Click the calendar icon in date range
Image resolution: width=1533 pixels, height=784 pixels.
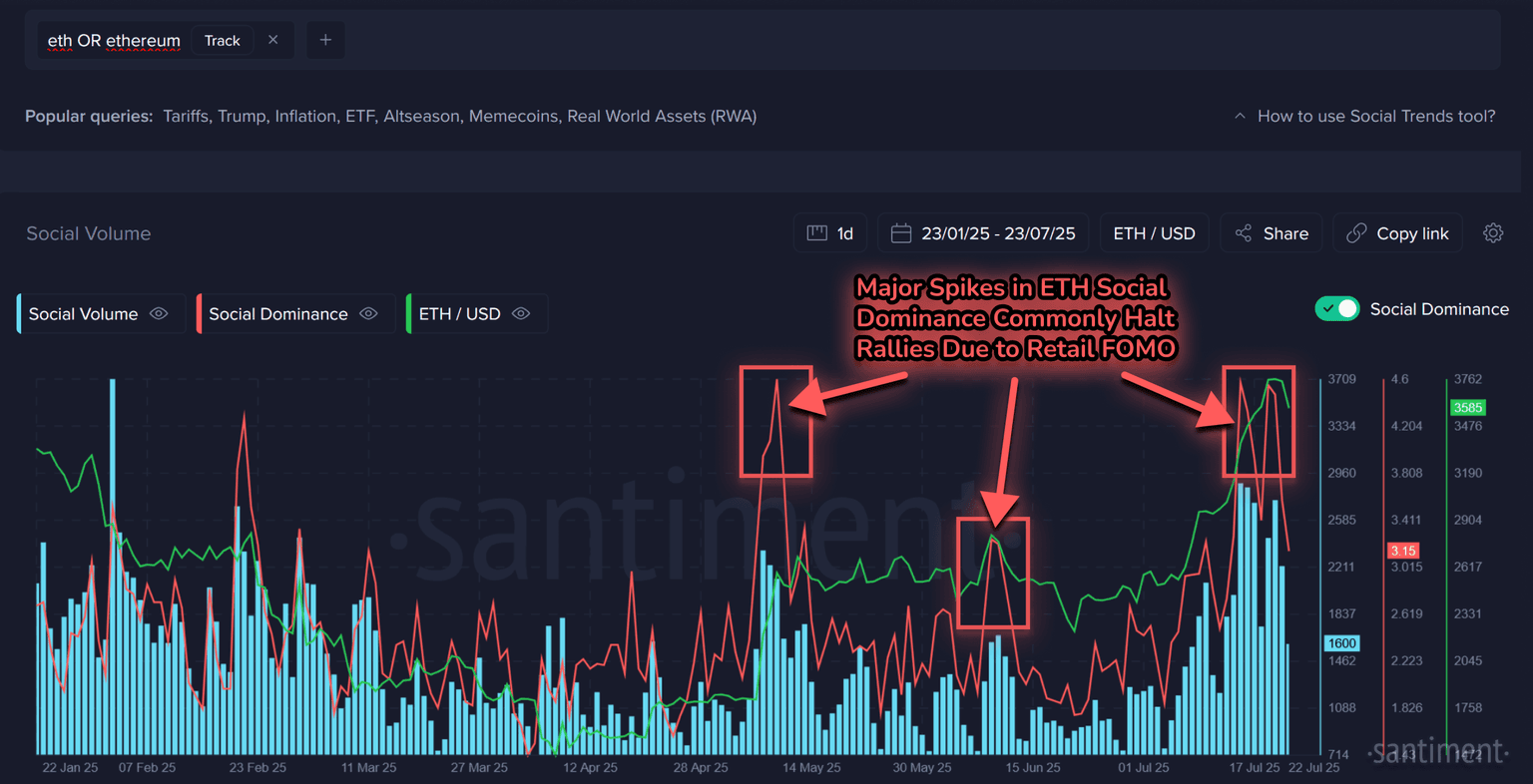(900, 233)
